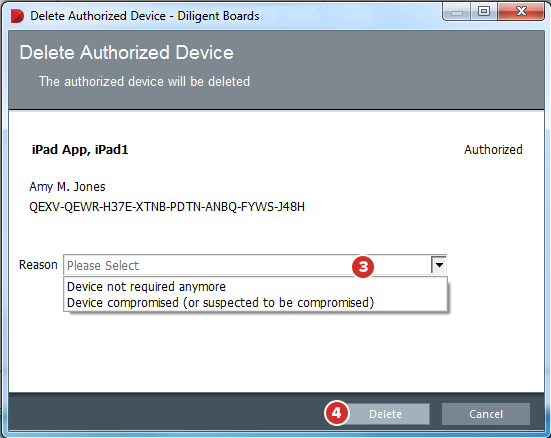Choose Device not required anymore

tap(146, 286)
